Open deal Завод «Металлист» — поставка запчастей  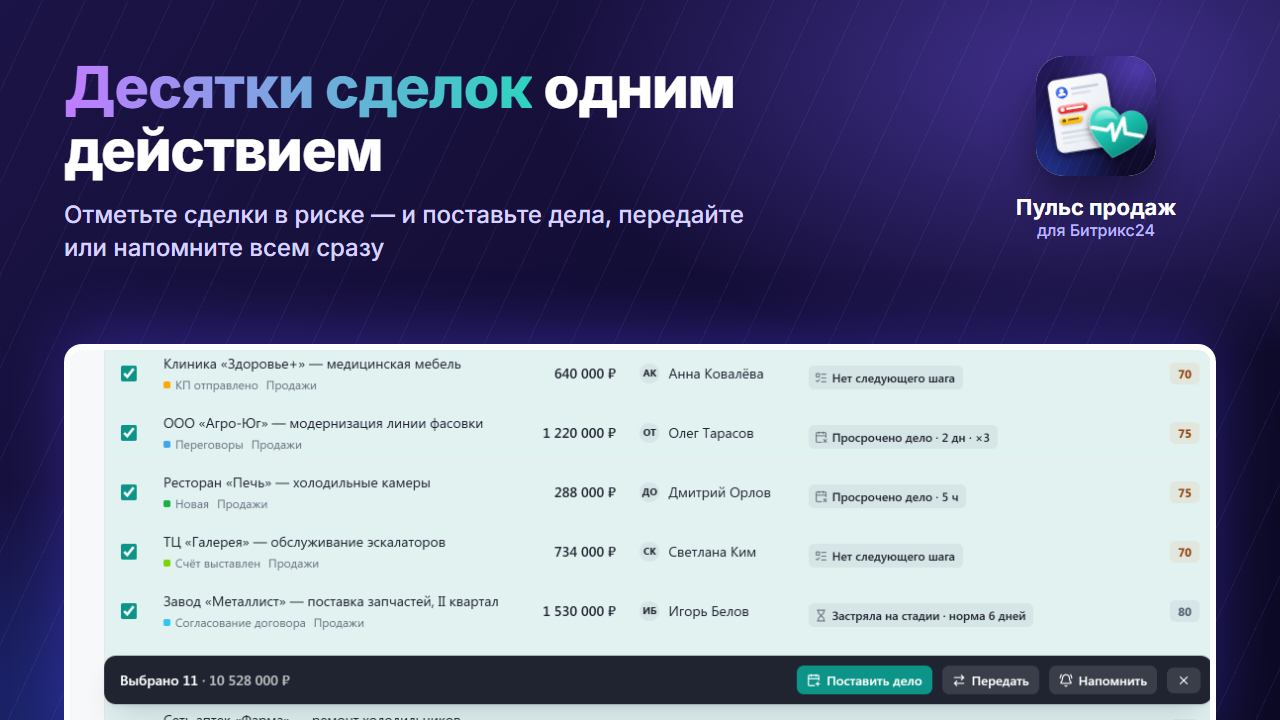331,602
